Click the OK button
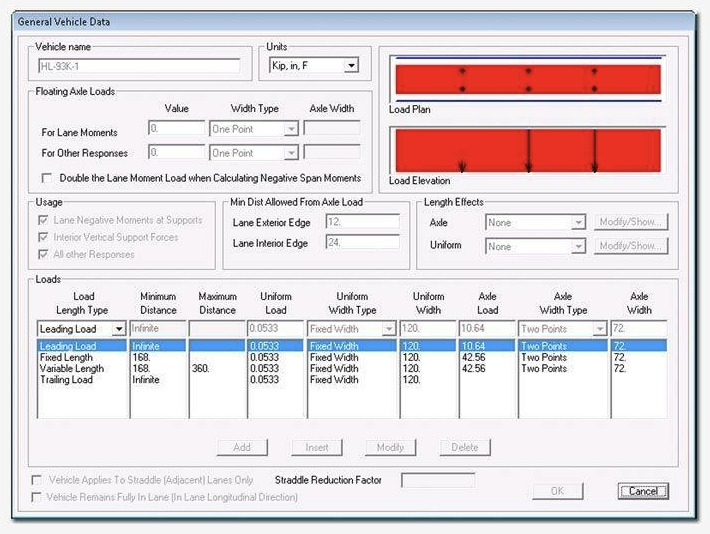Screen dimensions: 710x534 [x=557, y=491]
